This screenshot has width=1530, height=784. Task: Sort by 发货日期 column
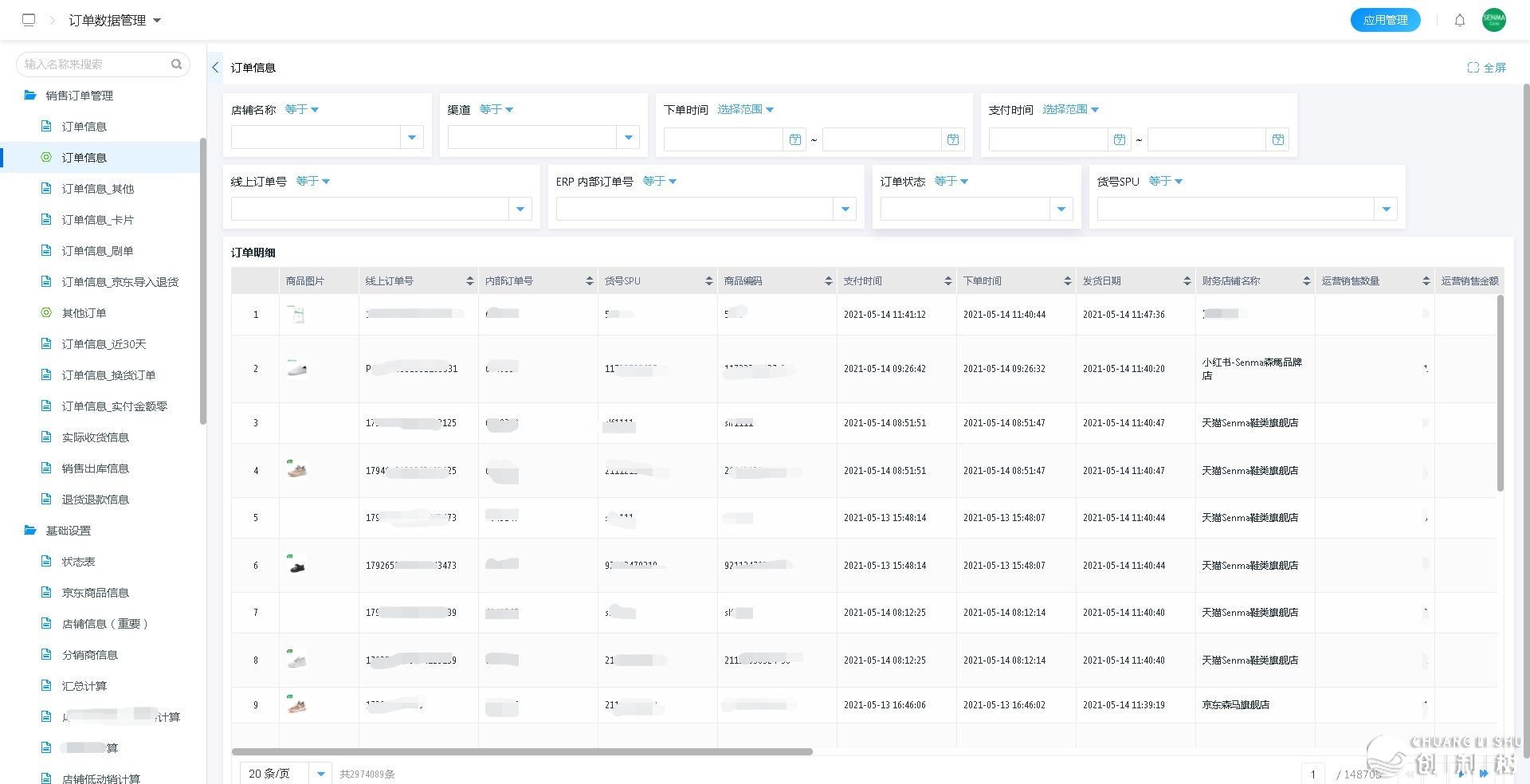coord(1187,281)
